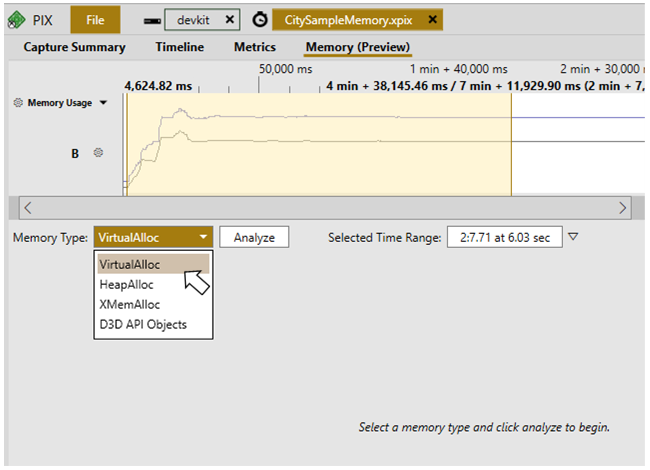Choose HeapAlloc from the dropdown list
650x470 pixels.
click(153, 285)
